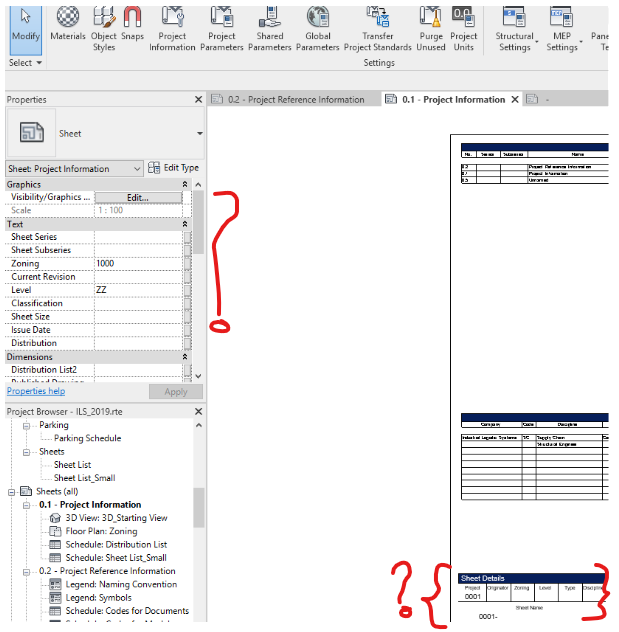Collapse the Sheets (all) tree node

coord(12,492)
